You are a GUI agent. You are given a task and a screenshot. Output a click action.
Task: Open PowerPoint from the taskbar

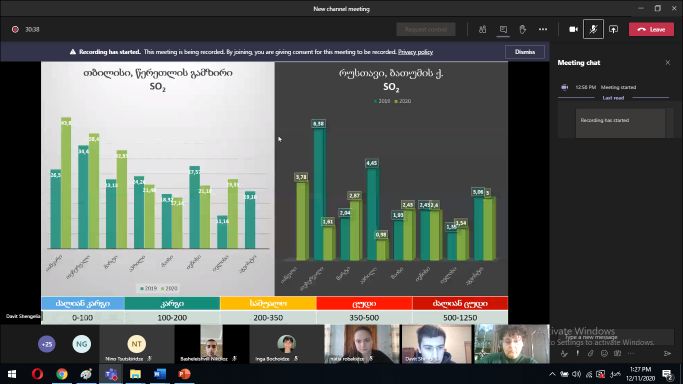tap(184, 374)
